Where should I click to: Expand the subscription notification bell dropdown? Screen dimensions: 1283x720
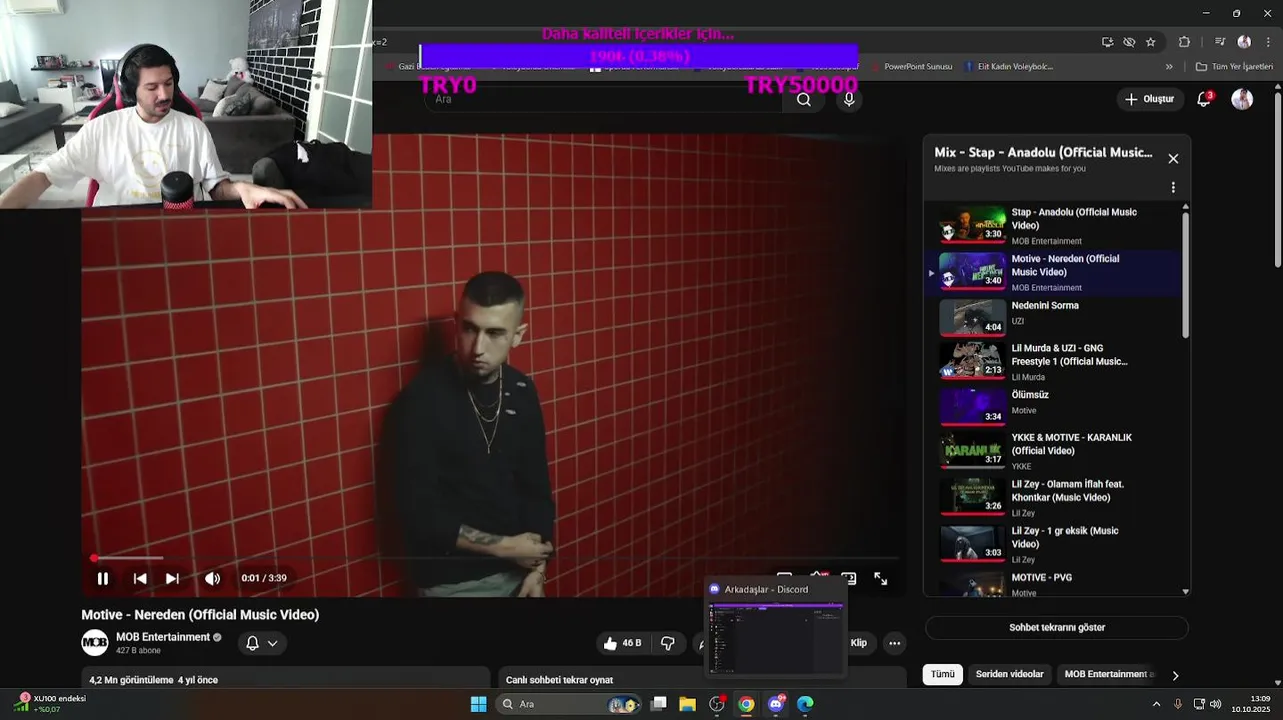point(262,643)
